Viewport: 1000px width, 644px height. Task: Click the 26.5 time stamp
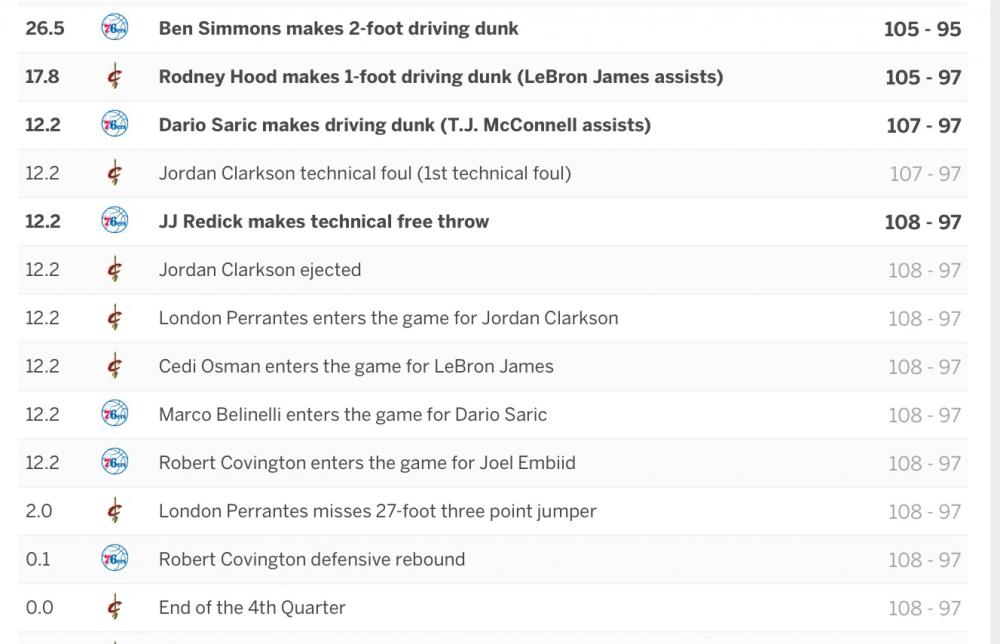pyautogui.click(x=45, y=29)
